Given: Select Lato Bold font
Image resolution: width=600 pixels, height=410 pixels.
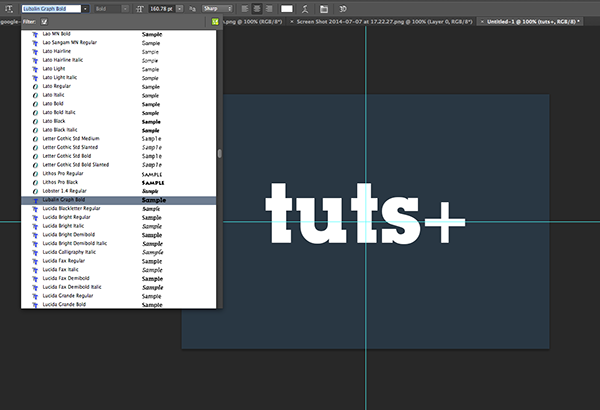Looking at the screenshot, I should [x=119, y=104].
